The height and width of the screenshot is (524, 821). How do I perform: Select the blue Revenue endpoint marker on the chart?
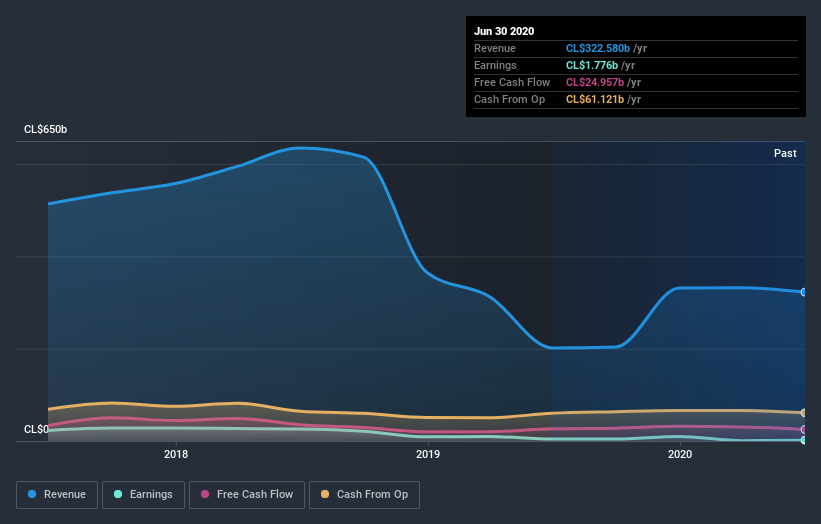[804, 292]
